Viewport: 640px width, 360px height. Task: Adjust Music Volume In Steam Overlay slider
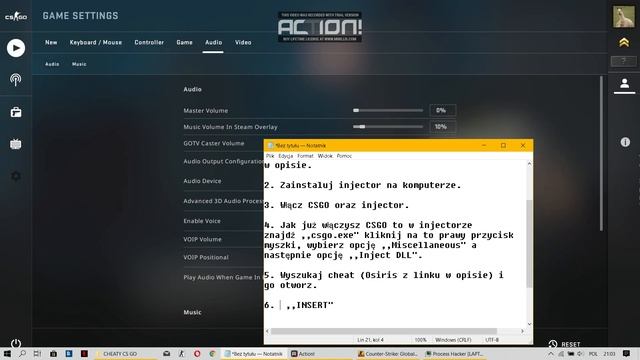[x=388, y=127]
